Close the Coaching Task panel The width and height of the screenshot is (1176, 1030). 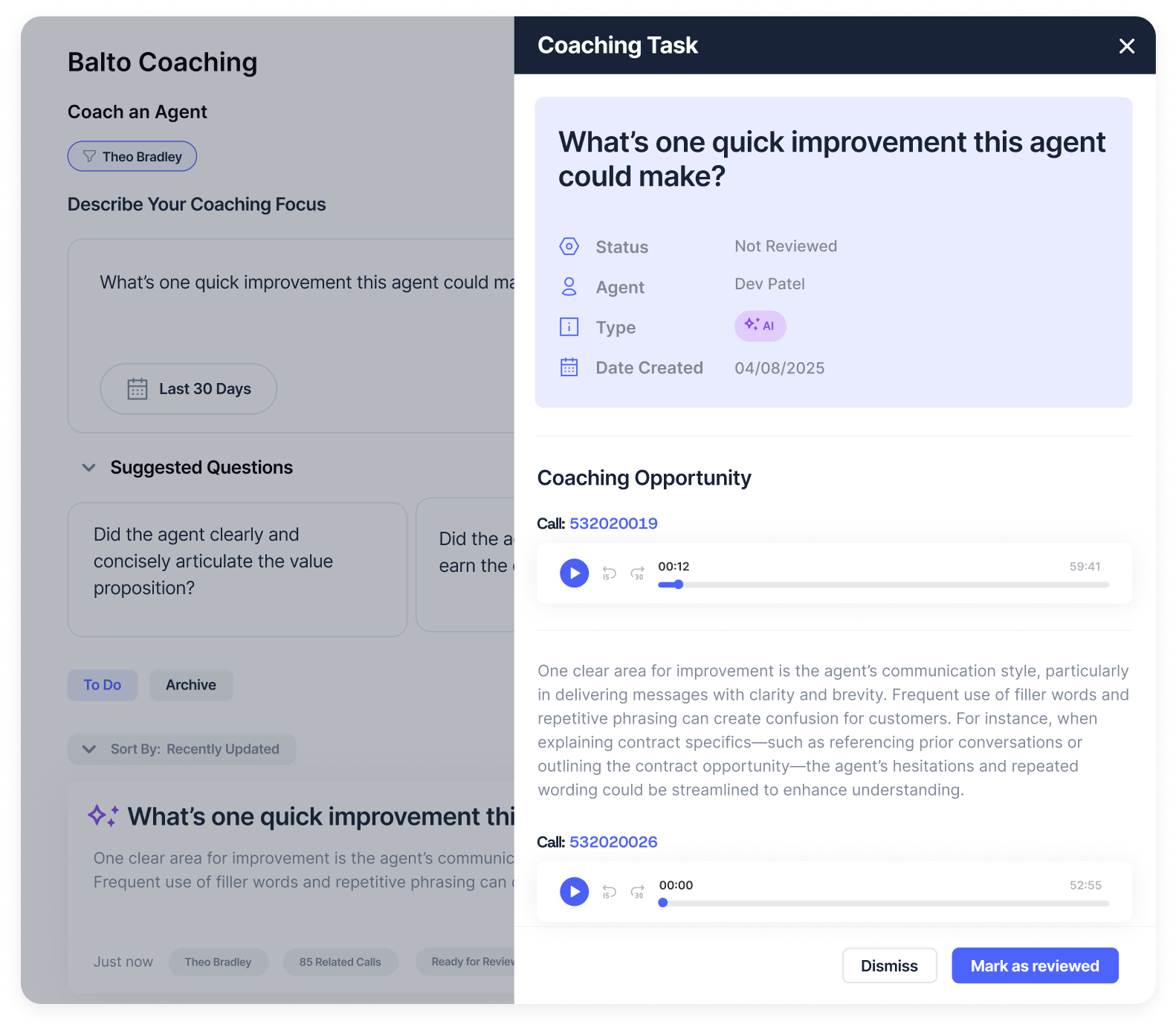click(1126, 45)
